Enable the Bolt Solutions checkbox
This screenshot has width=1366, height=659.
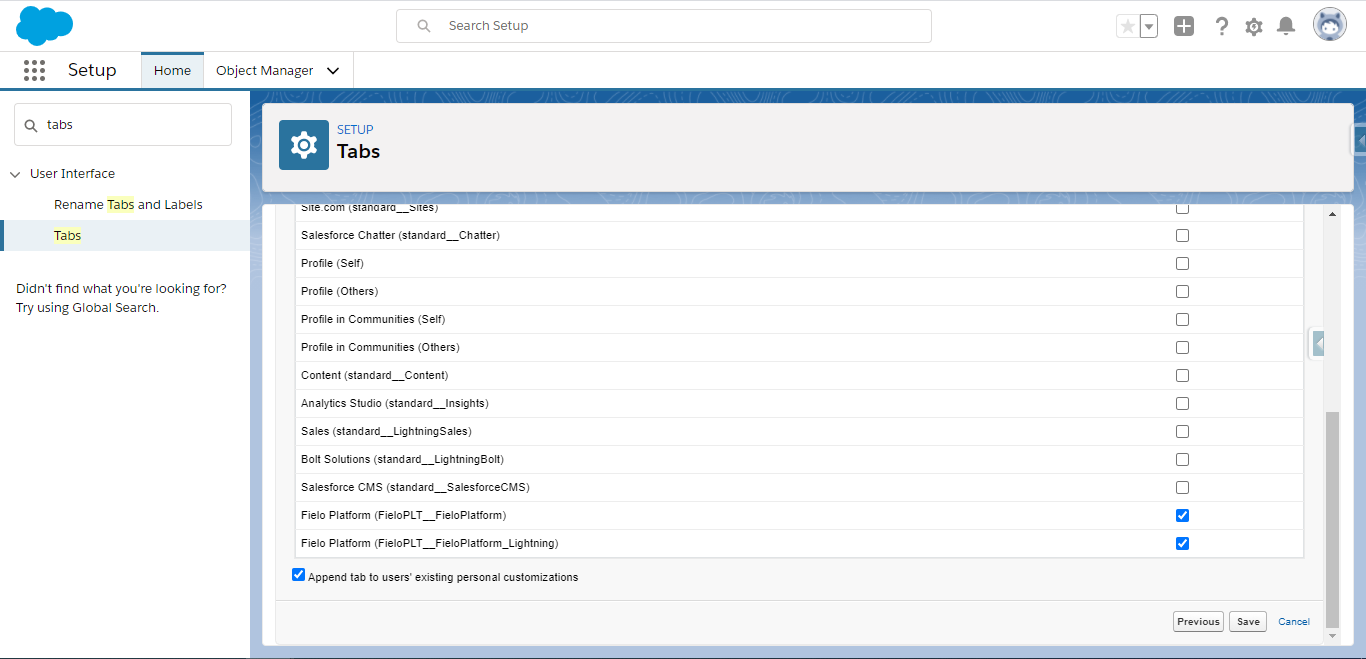coord(1182,460)
